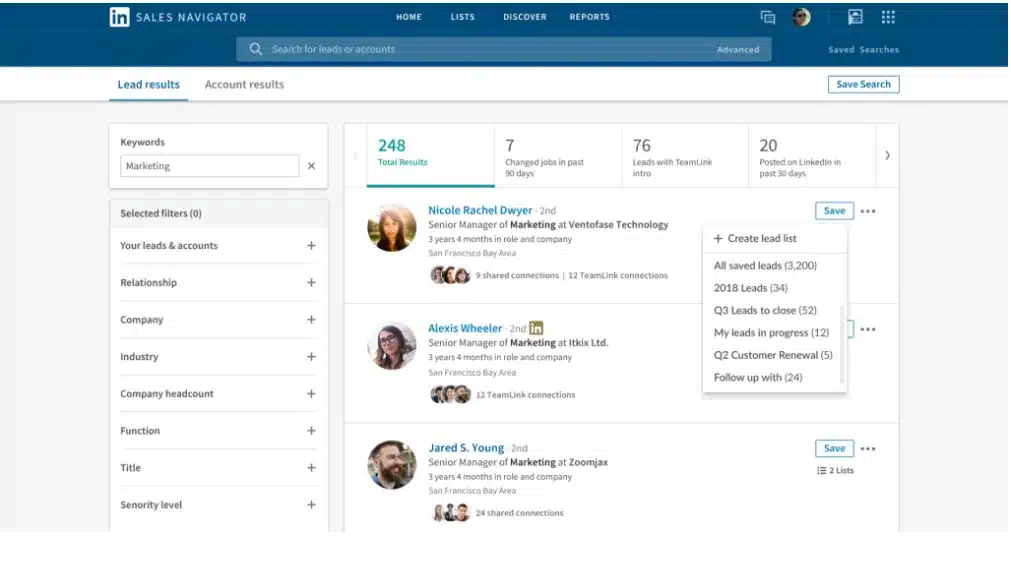
Task: Switch to Account results tab
Action: click(x=244, y=84)
